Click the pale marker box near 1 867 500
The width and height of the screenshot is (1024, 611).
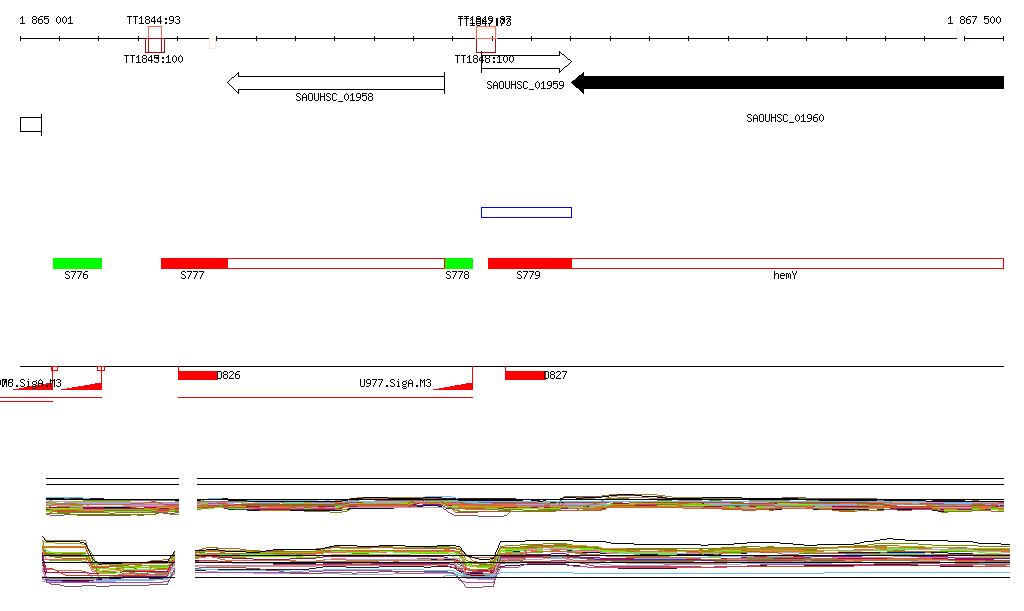tap(961, 35)
